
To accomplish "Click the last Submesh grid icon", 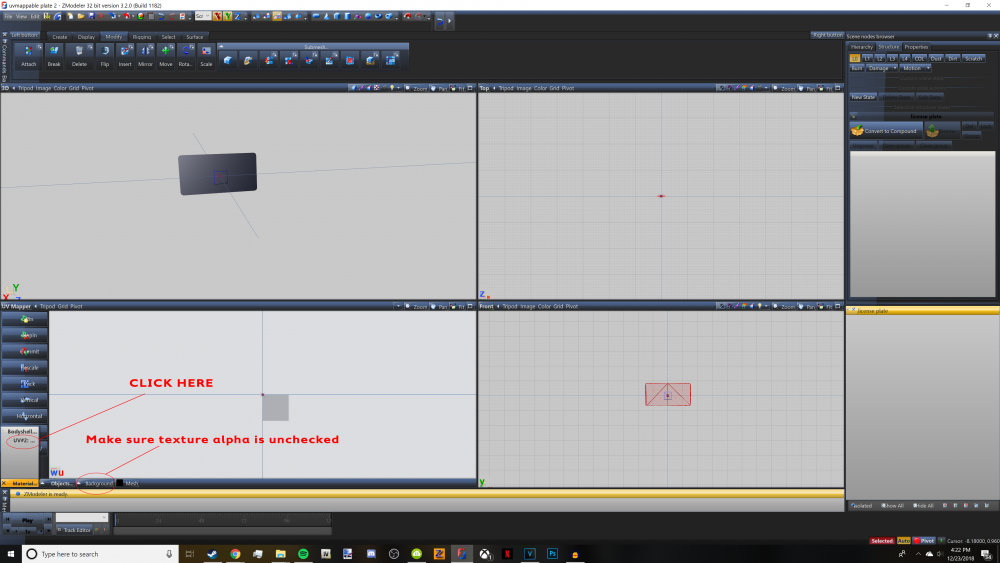I will [x=391, y=60].
